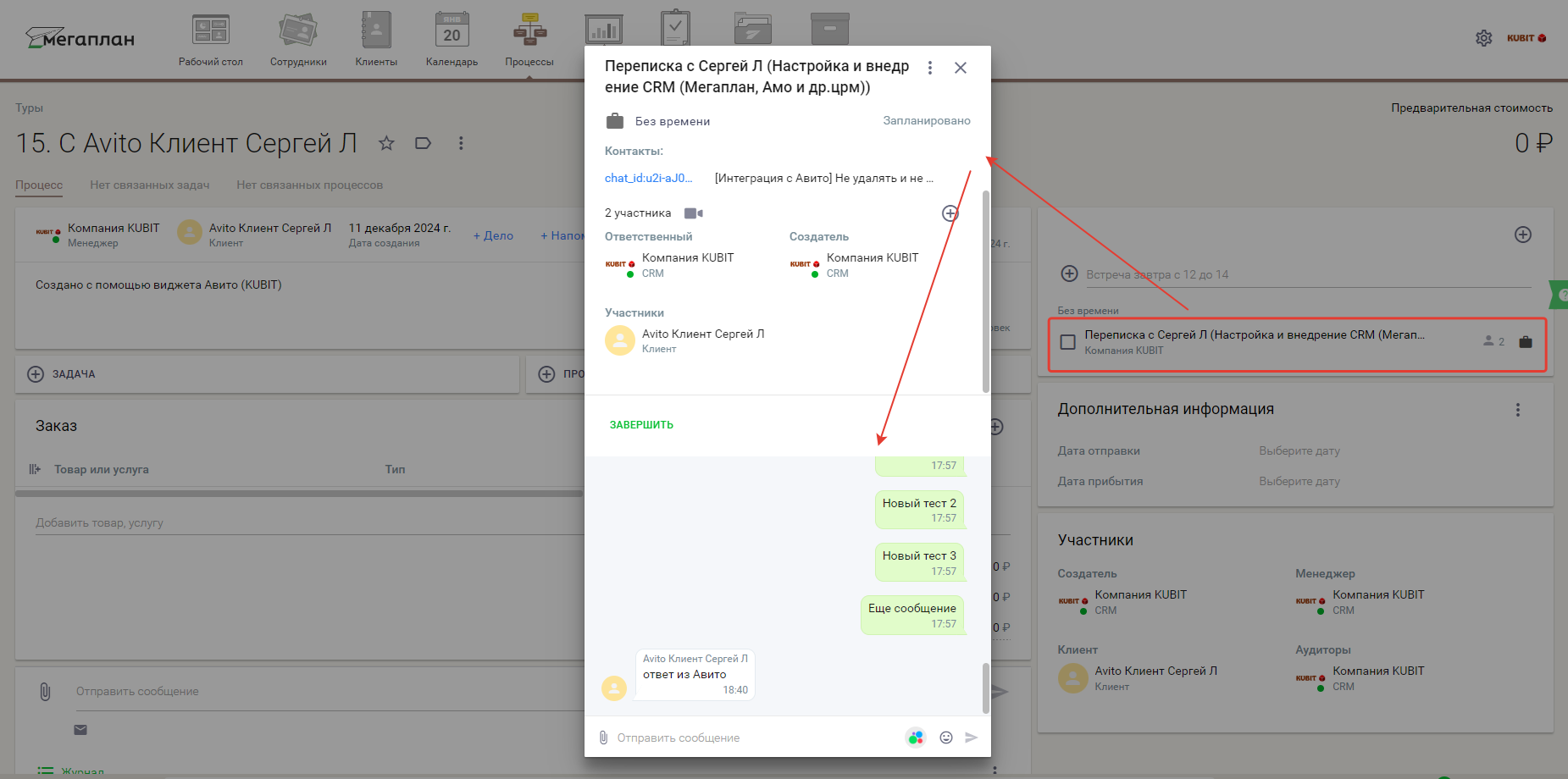Click envelope email icon below message box
This screenshot has height=779, width=1568.
pyautogui.click(x=80, y=730)
